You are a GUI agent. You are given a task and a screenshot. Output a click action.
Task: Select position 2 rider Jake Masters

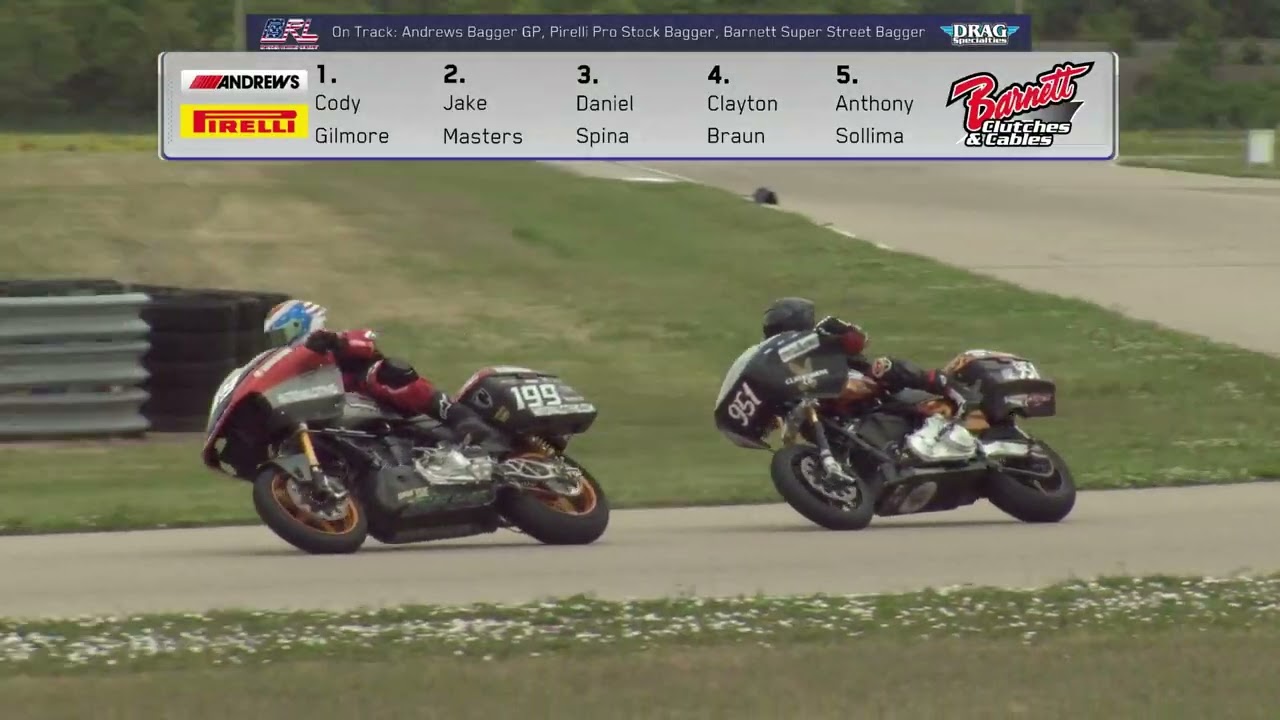[x=482, y=105]
